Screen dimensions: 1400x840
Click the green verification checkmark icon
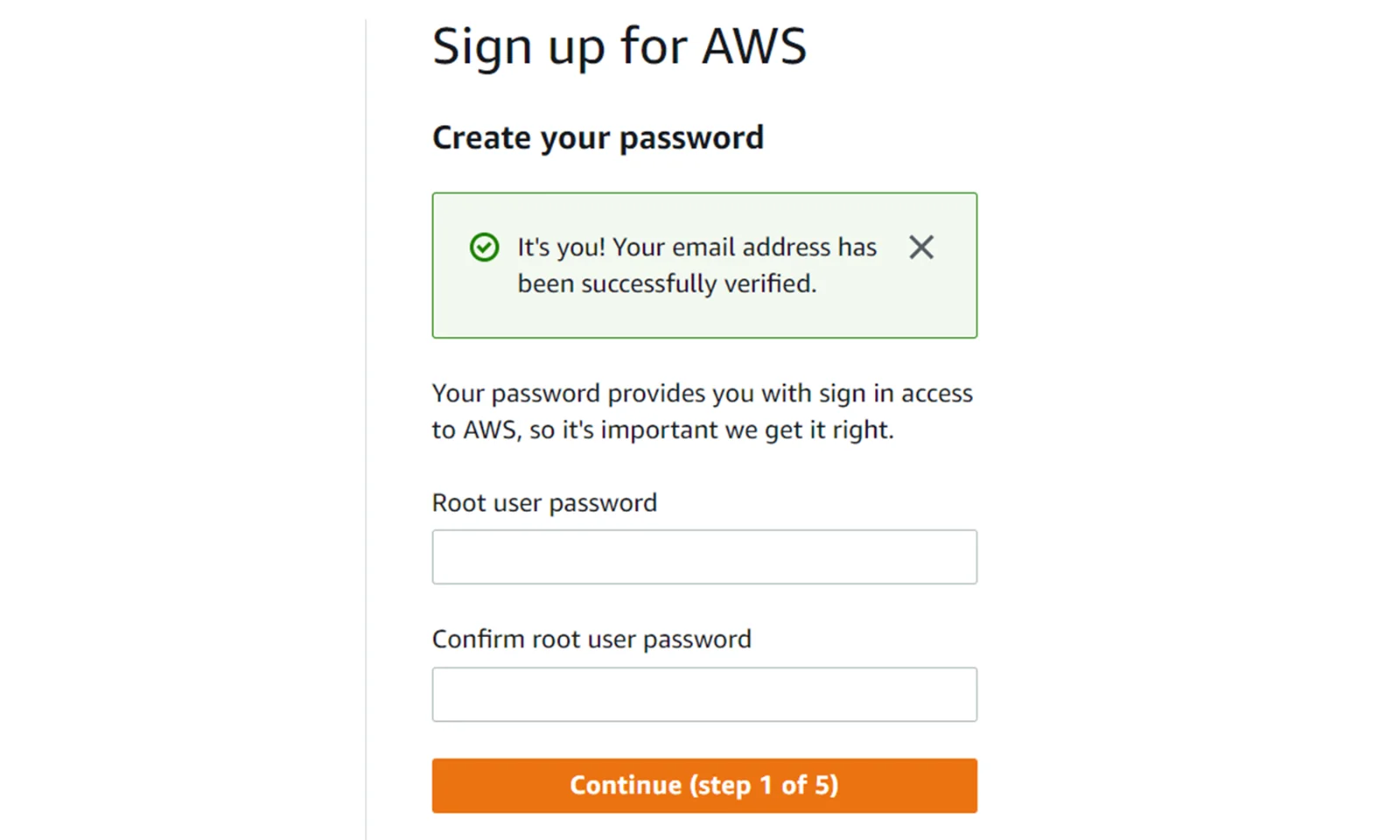pos(484,248)
